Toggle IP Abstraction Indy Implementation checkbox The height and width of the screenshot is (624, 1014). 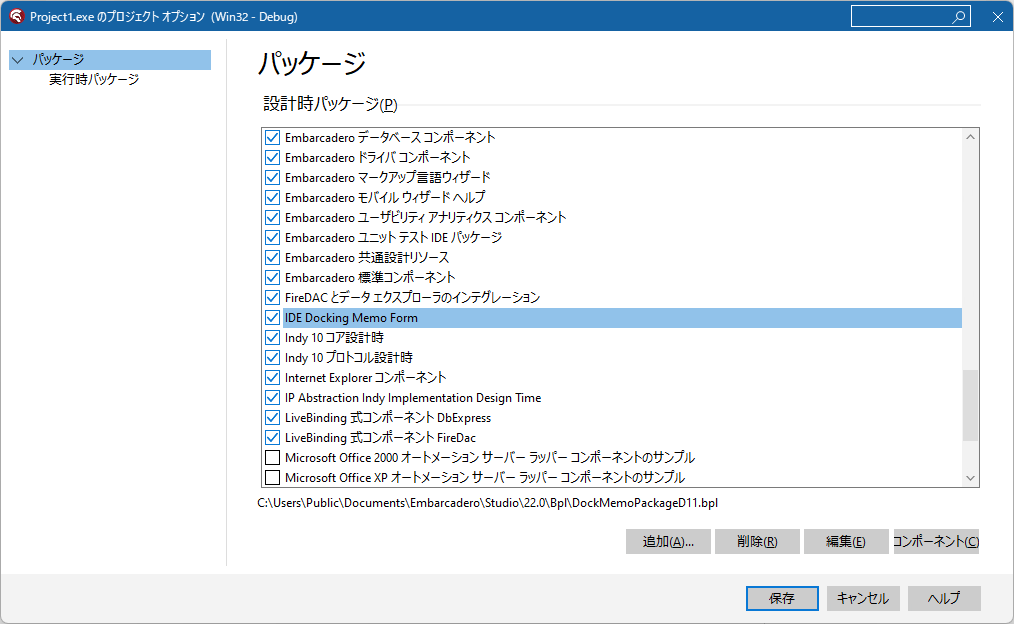point(272,398)
